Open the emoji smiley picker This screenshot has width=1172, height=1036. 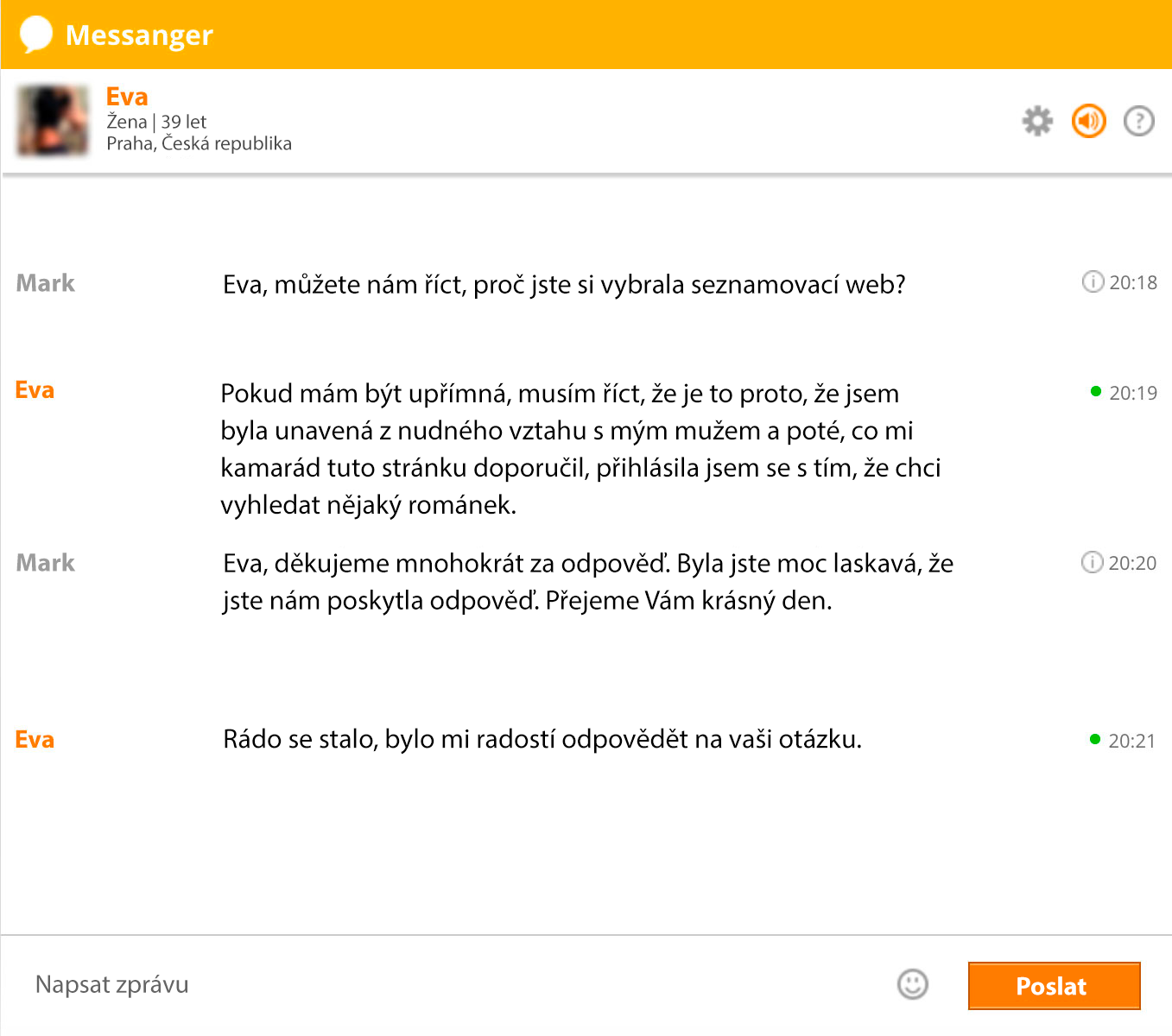tap(912, 983)
